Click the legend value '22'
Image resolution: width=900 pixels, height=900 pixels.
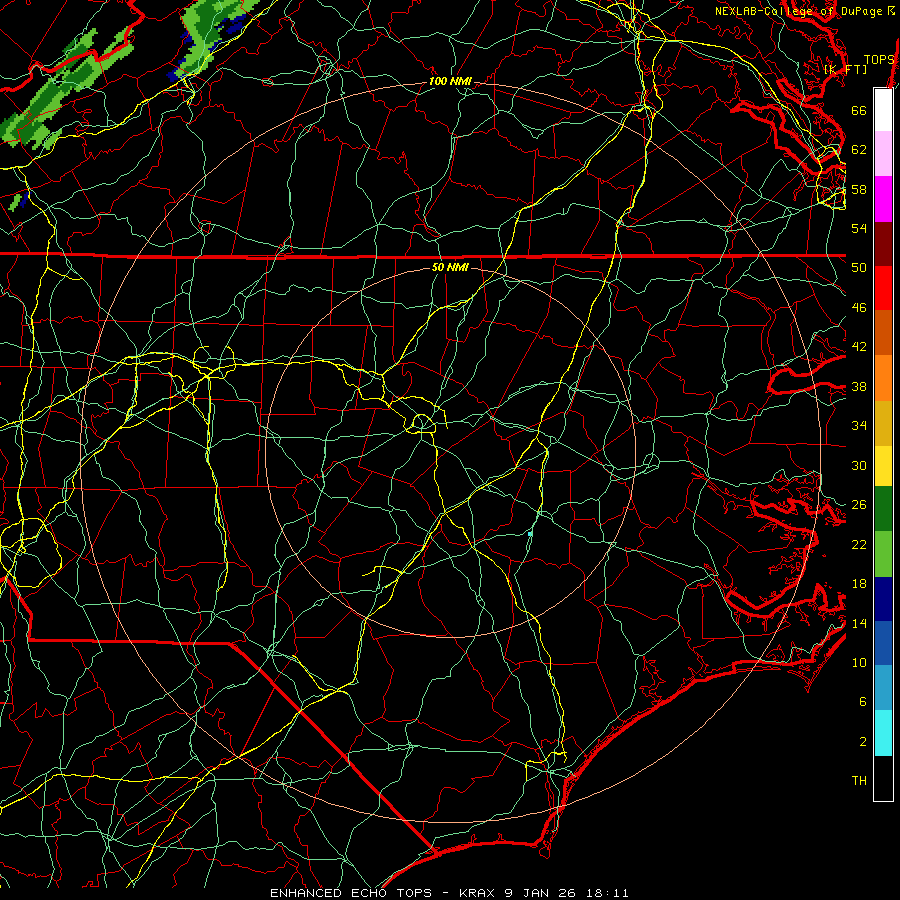[x=859, y=545]
